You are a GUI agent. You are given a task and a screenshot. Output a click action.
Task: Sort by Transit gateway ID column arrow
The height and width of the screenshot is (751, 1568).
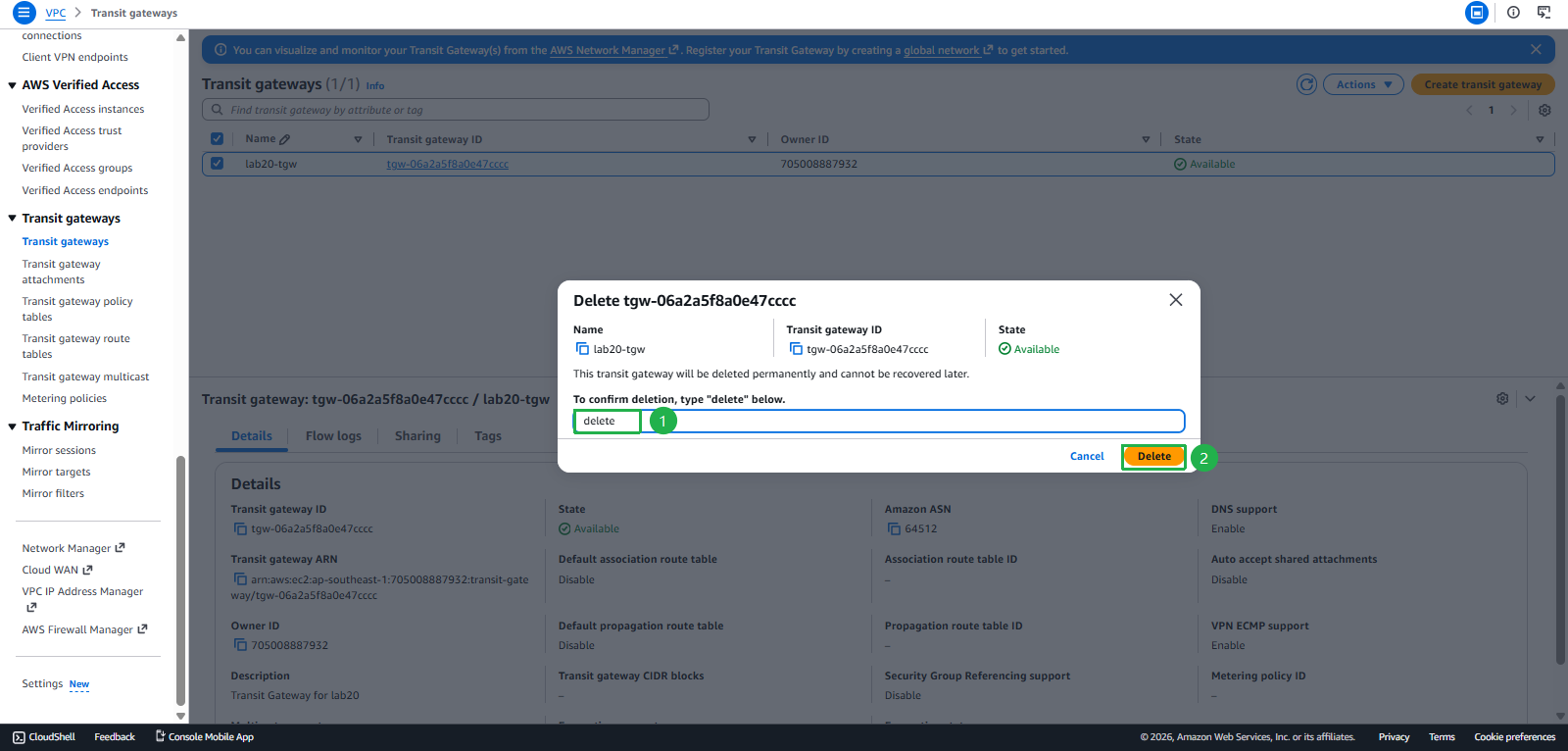tap(752, 139)
